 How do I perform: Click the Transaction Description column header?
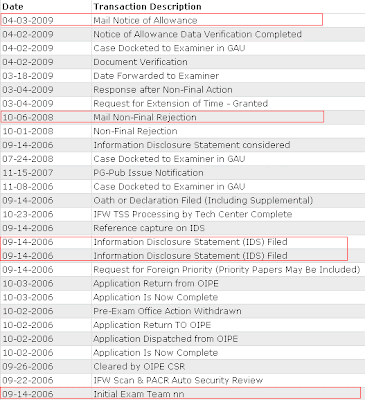[147, 7]
